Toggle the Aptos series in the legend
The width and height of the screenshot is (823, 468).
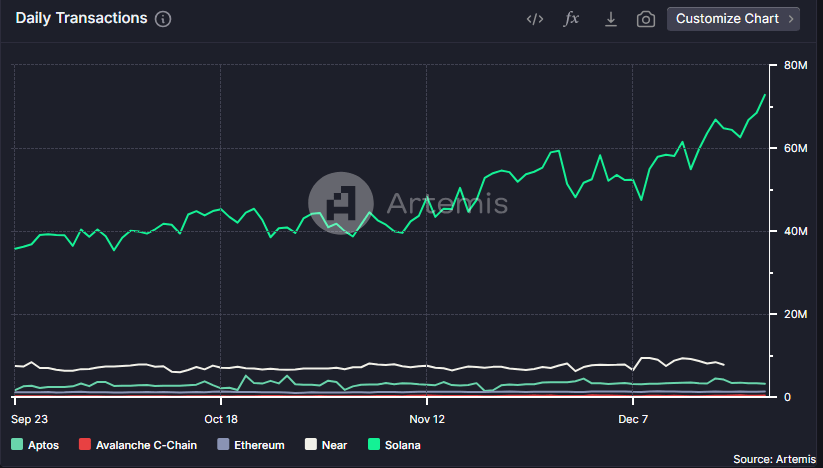35,444
